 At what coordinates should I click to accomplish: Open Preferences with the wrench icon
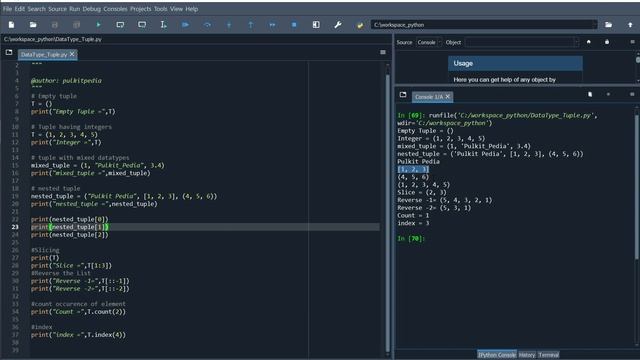[338, 25]
